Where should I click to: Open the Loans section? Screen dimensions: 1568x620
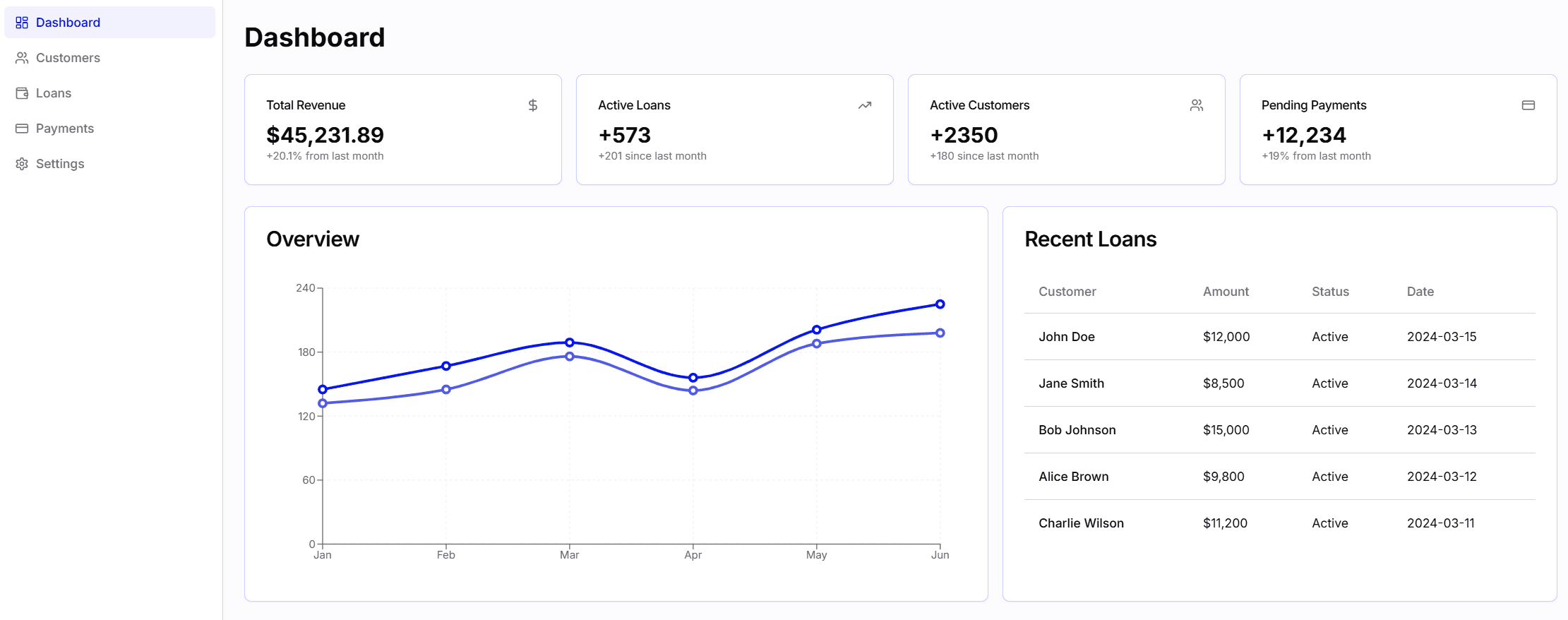coord(110,93)
